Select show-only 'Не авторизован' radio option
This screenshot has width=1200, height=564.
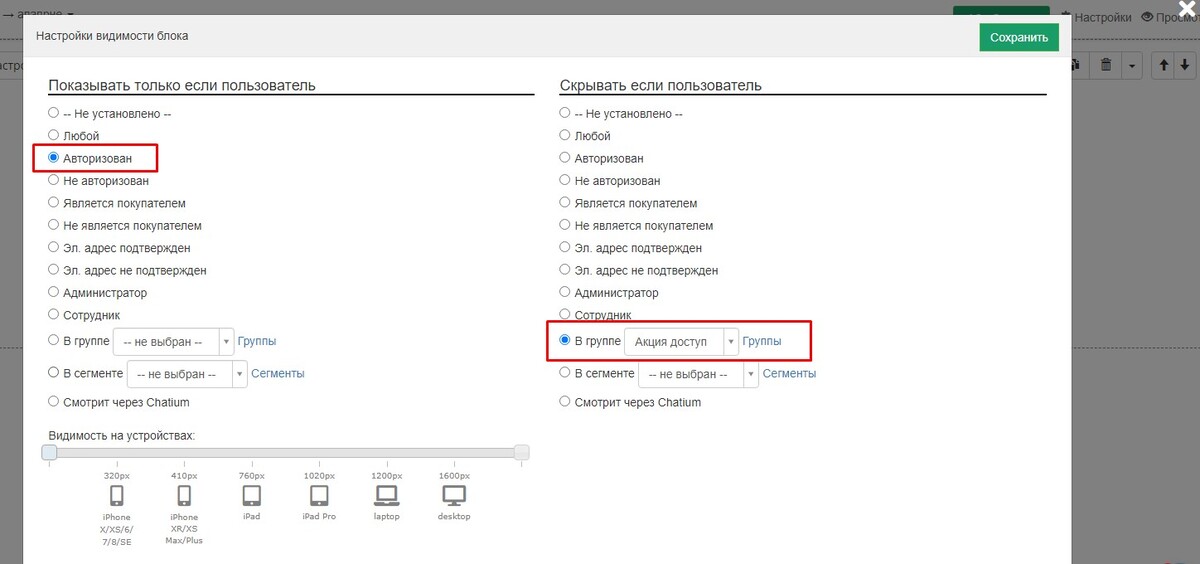[54, 180]
